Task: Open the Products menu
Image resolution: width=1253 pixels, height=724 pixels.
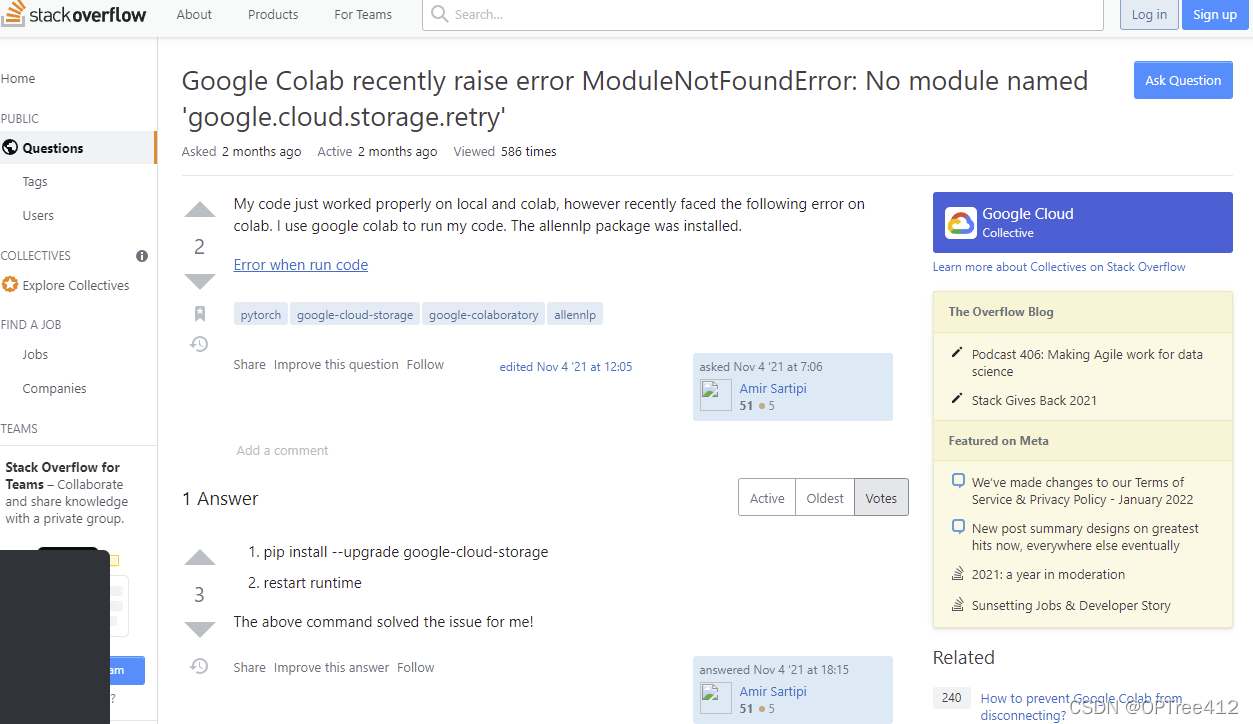Action: pos(272,14)
